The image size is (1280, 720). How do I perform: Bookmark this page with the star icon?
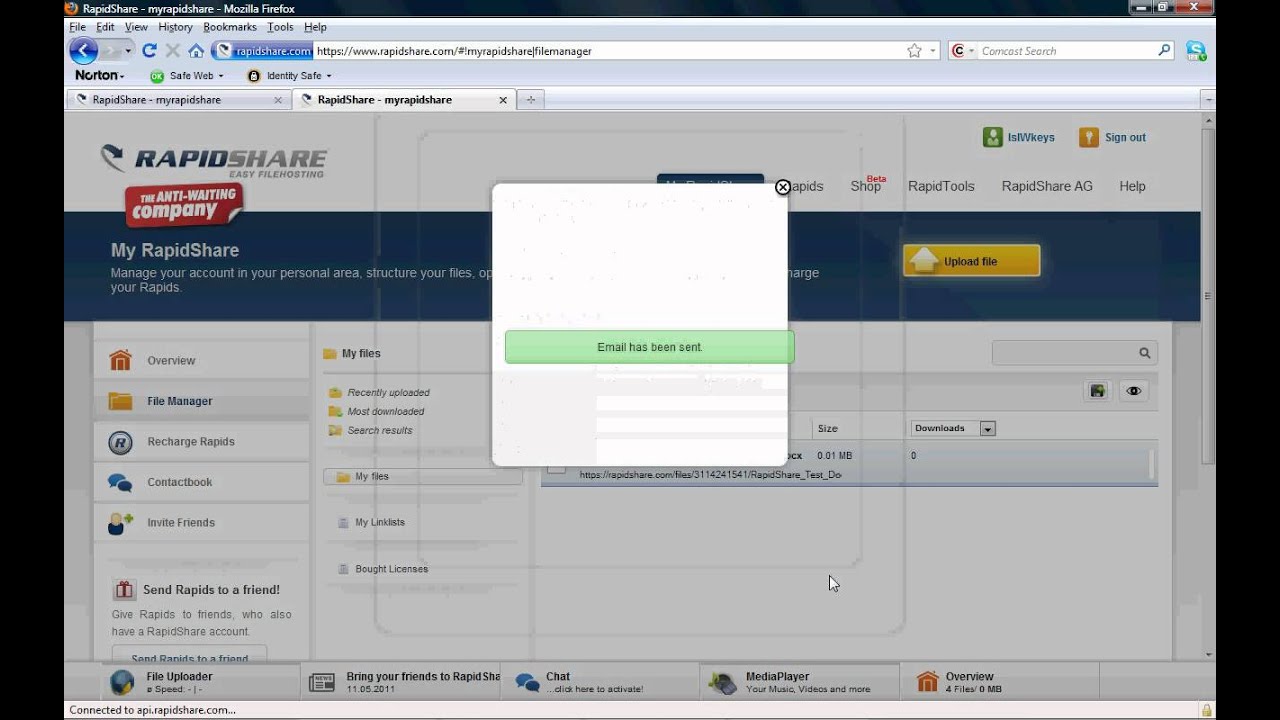(x=914, y=51)
